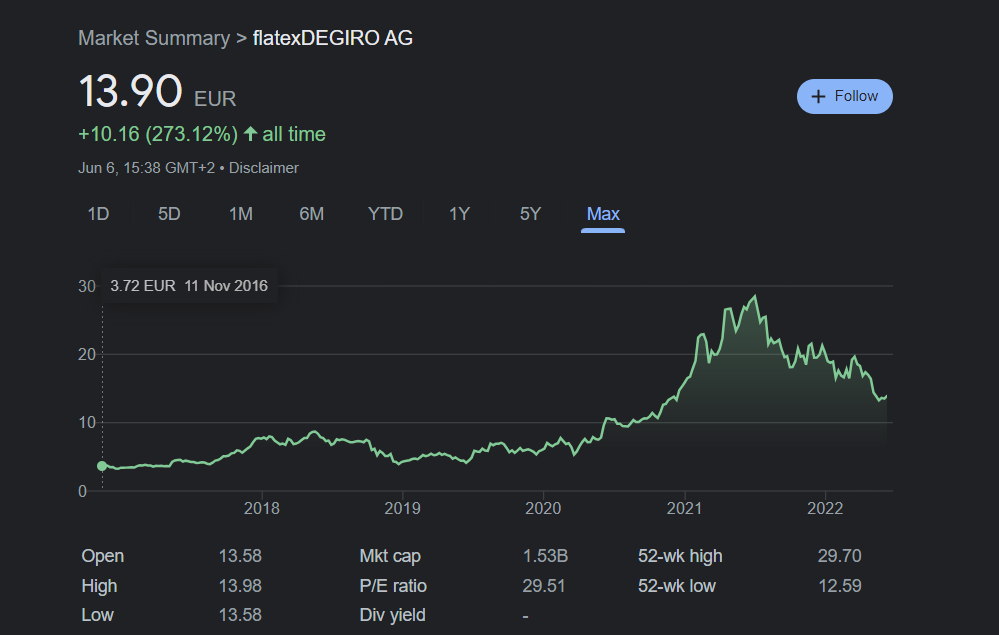999x635 pixels.
Task: Switch to the 1D time range tab
Action: pyautogui.click(x=98, y=214)
